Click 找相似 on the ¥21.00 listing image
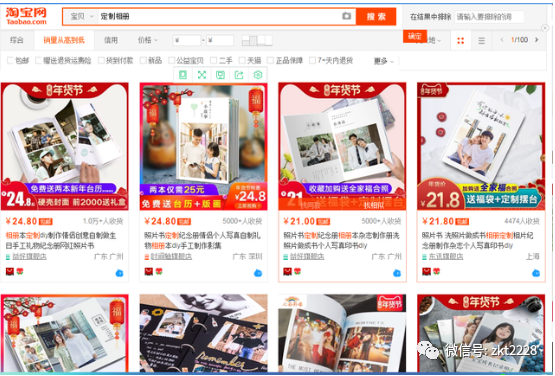Viewport: 555px width, 376px height. (374, 205)
